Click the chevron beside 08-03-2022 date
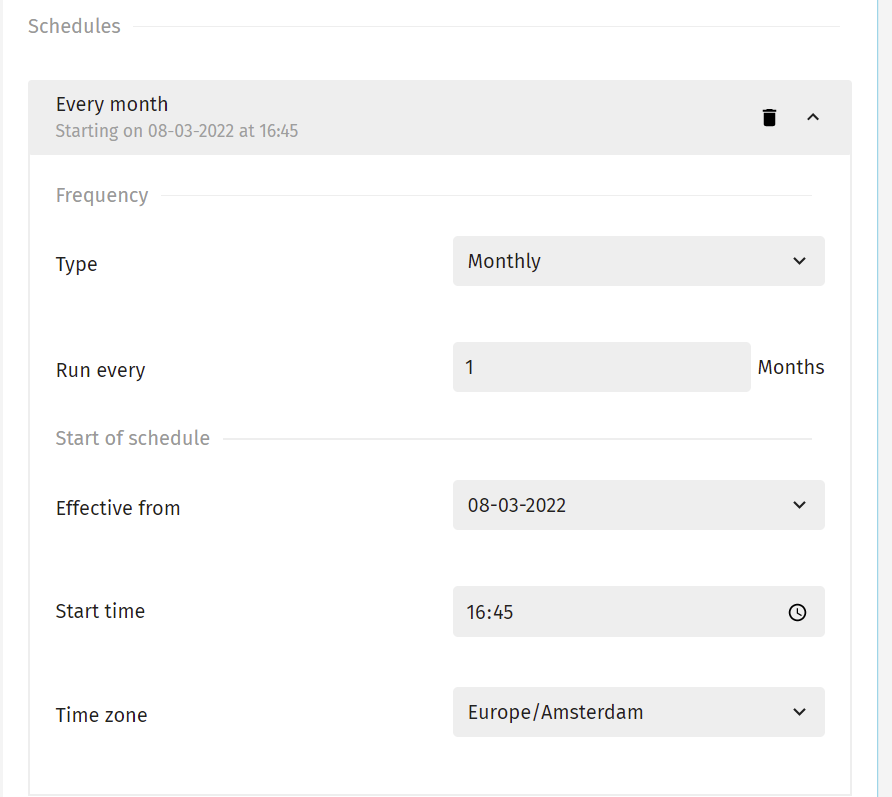892x797 pixels. [799, 505]
